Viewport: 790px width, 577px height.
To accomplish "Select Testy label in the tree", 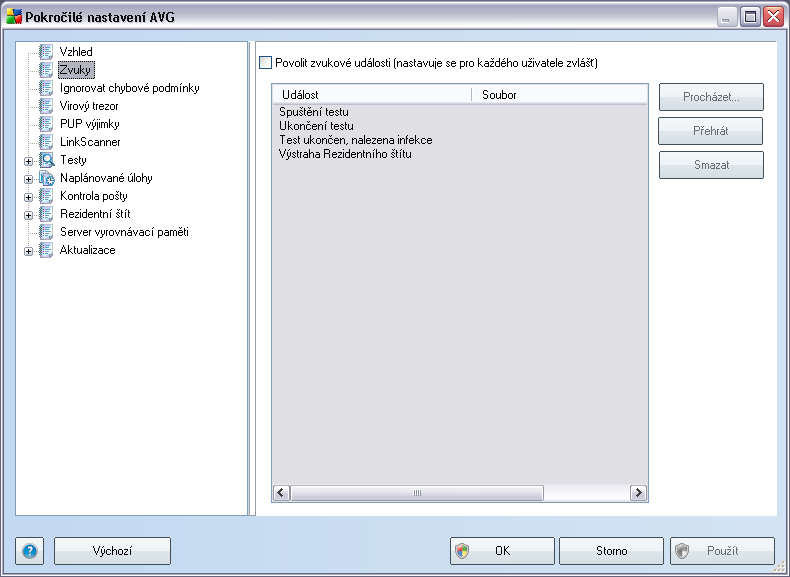I will [73, 160].
